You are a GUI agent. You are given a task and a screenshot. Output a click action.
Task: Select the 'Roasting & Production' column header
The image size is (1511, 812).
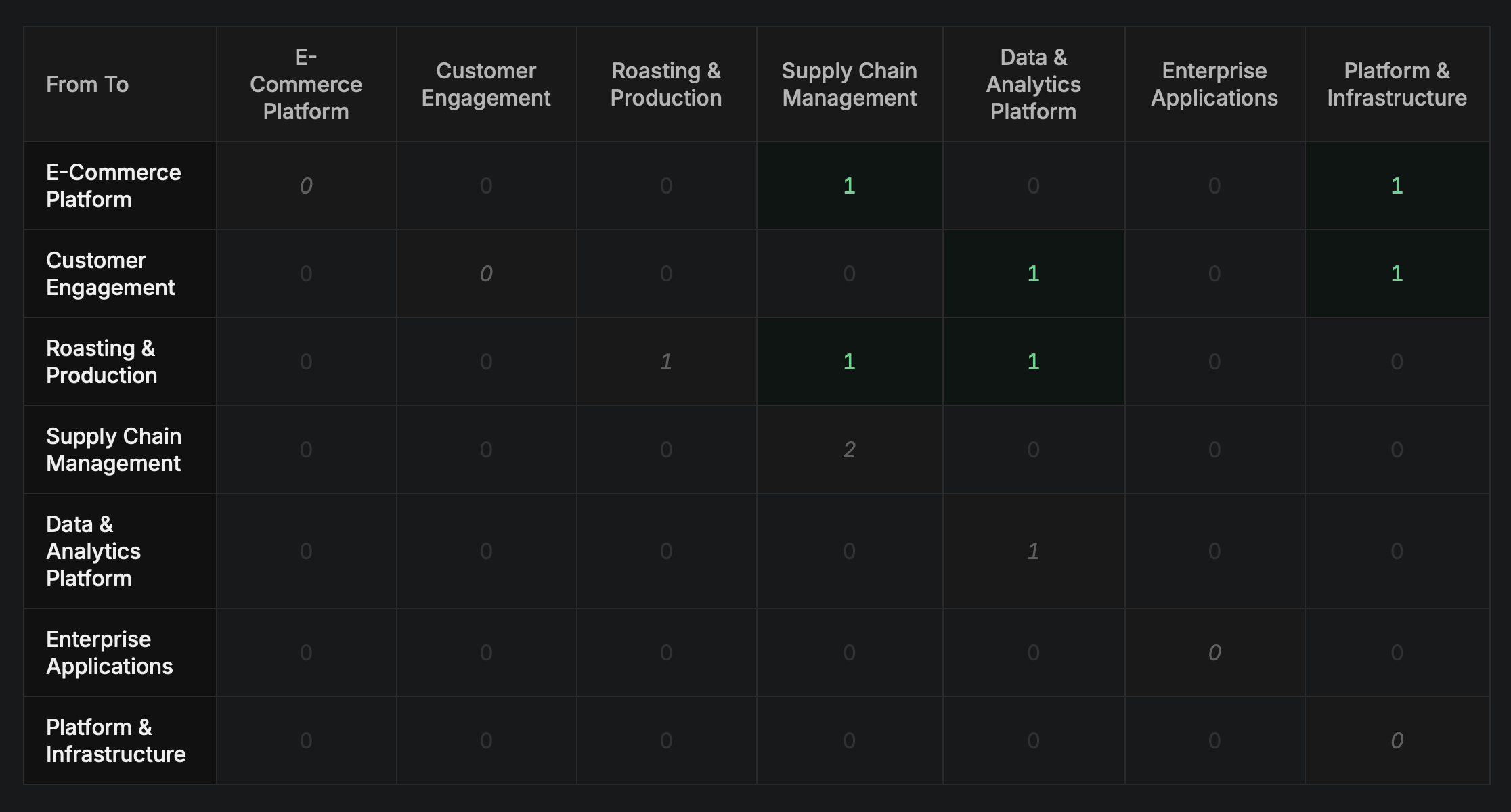tap(666, 85)
